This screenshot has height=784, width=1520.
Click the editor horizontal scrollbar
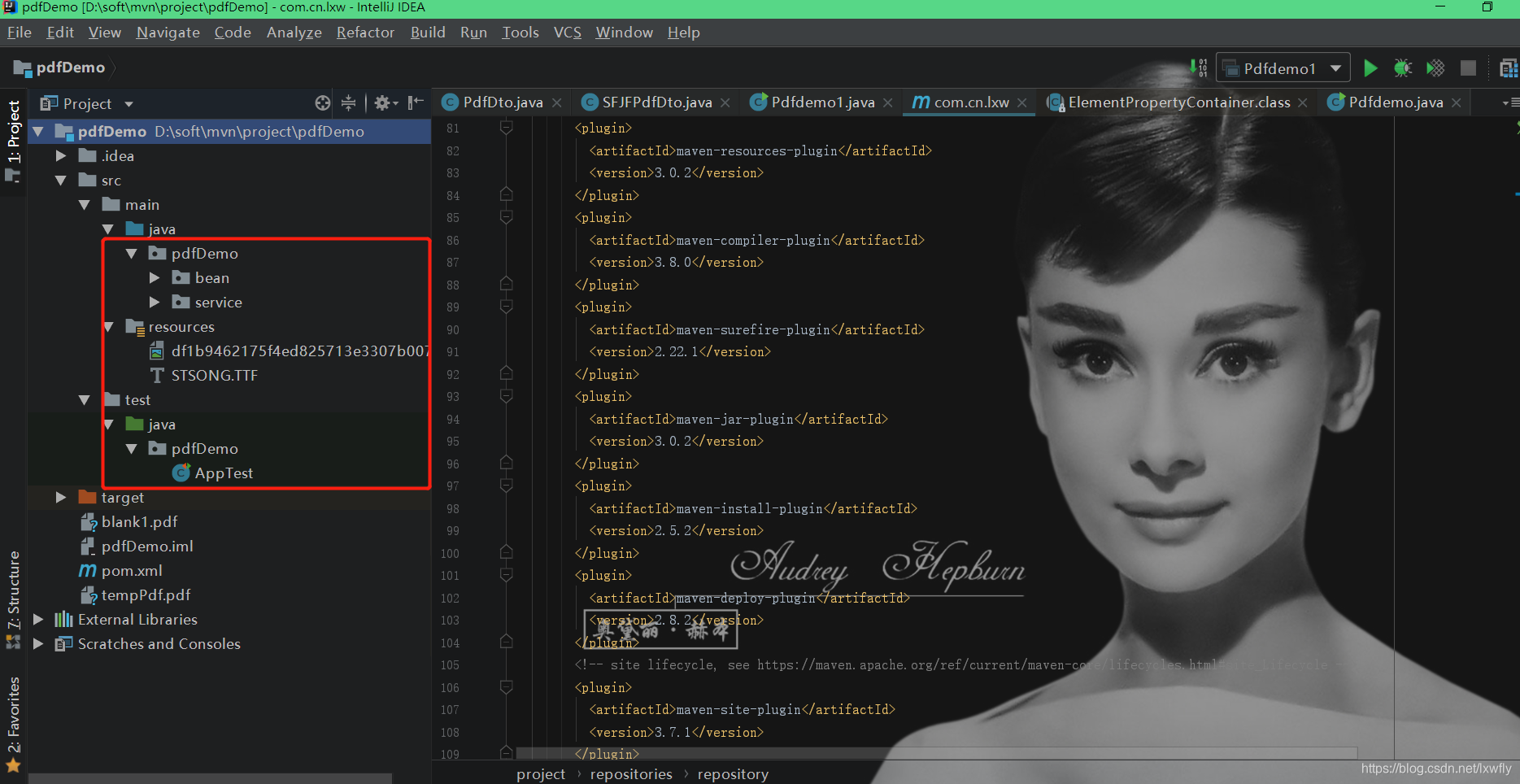click(936, 752)
